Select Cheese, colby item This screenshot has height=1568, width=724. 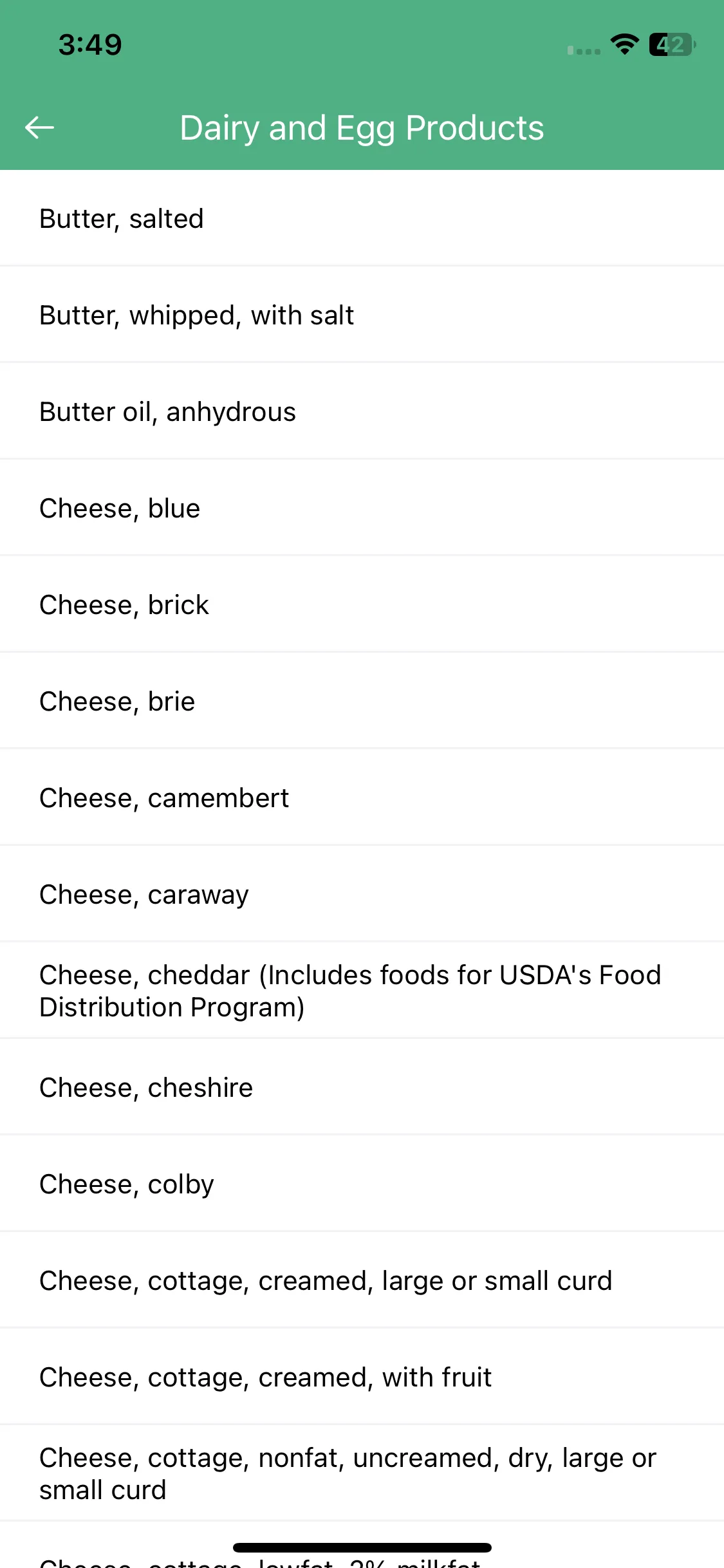click(362, 1184)
